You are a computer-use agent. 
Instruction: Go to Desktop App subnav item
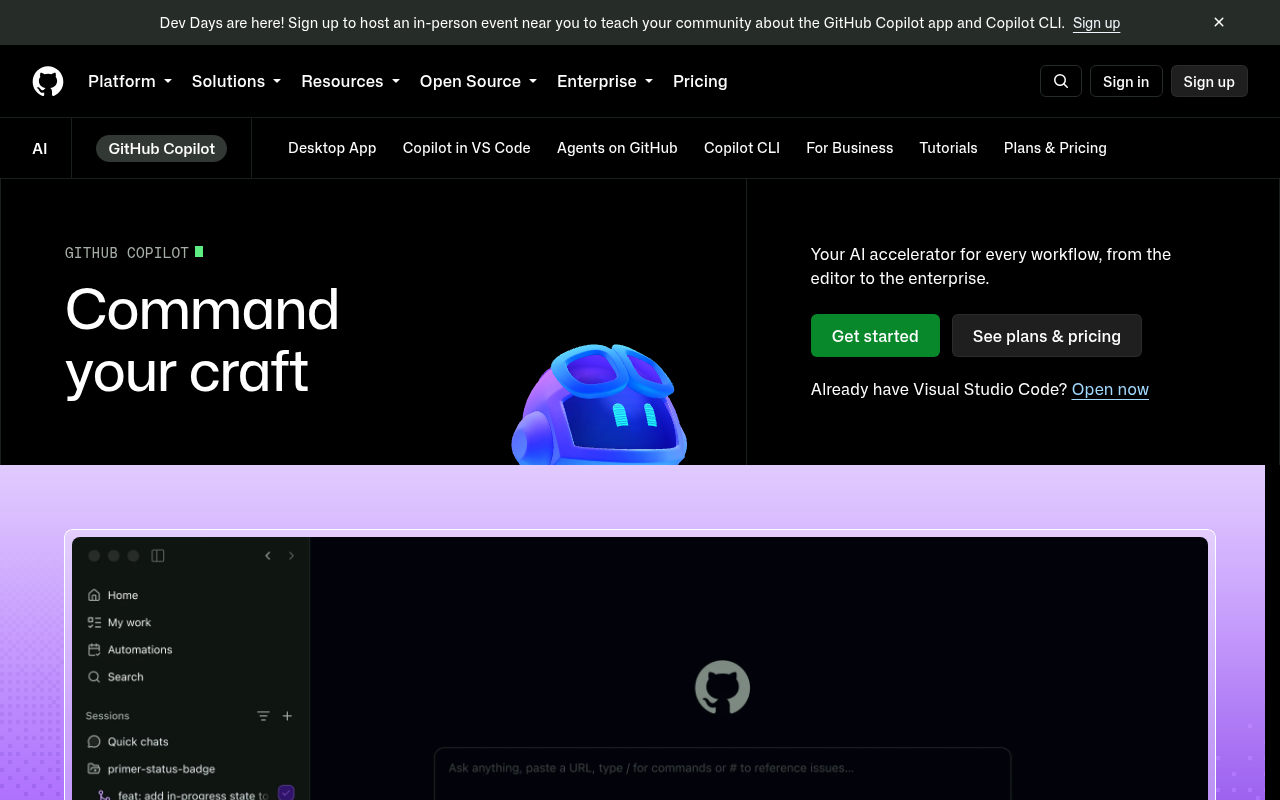click(x=332, y=148)
